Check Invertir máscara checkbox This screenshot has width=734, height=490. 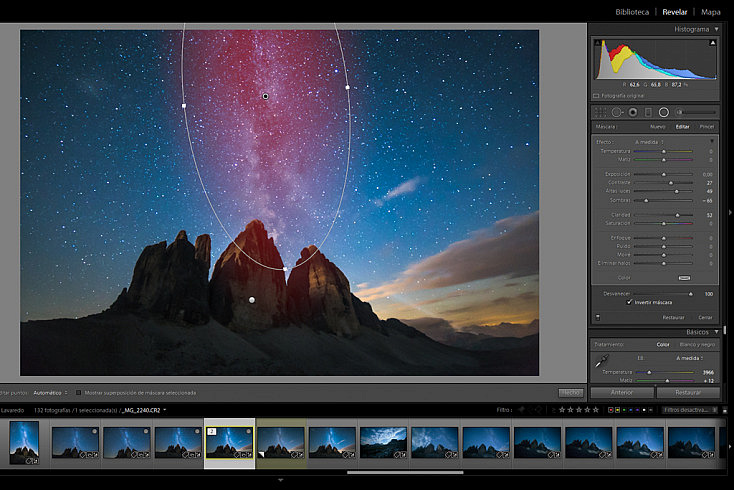pos(630,302)
